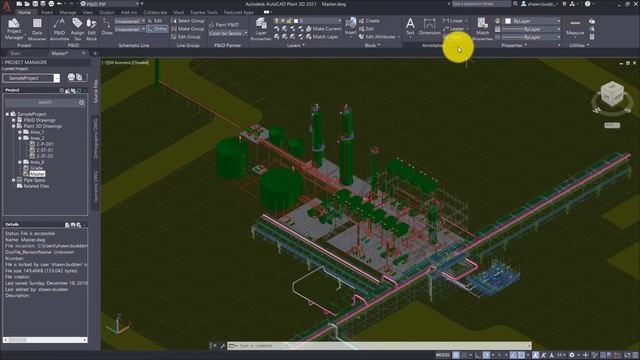Viewport: 640px width, 360px height.
Task: Click the ViewCube in the viewport
Action: point(612,95)
